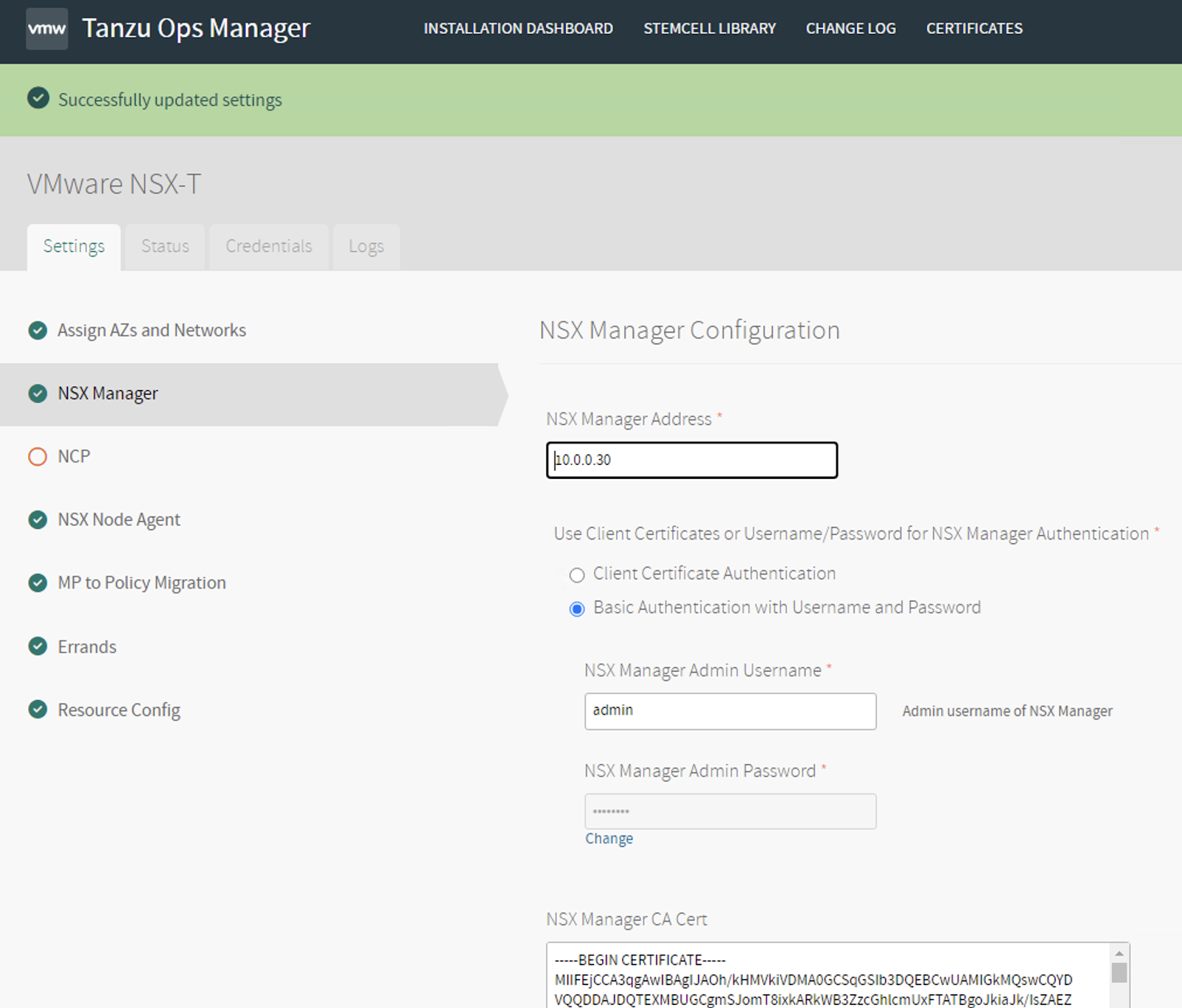Image resolution: width=1182 pixels, height=1008 pixels.
Task: Click the CA Cert scrollbar up arrow
Action: [1119, 953]
